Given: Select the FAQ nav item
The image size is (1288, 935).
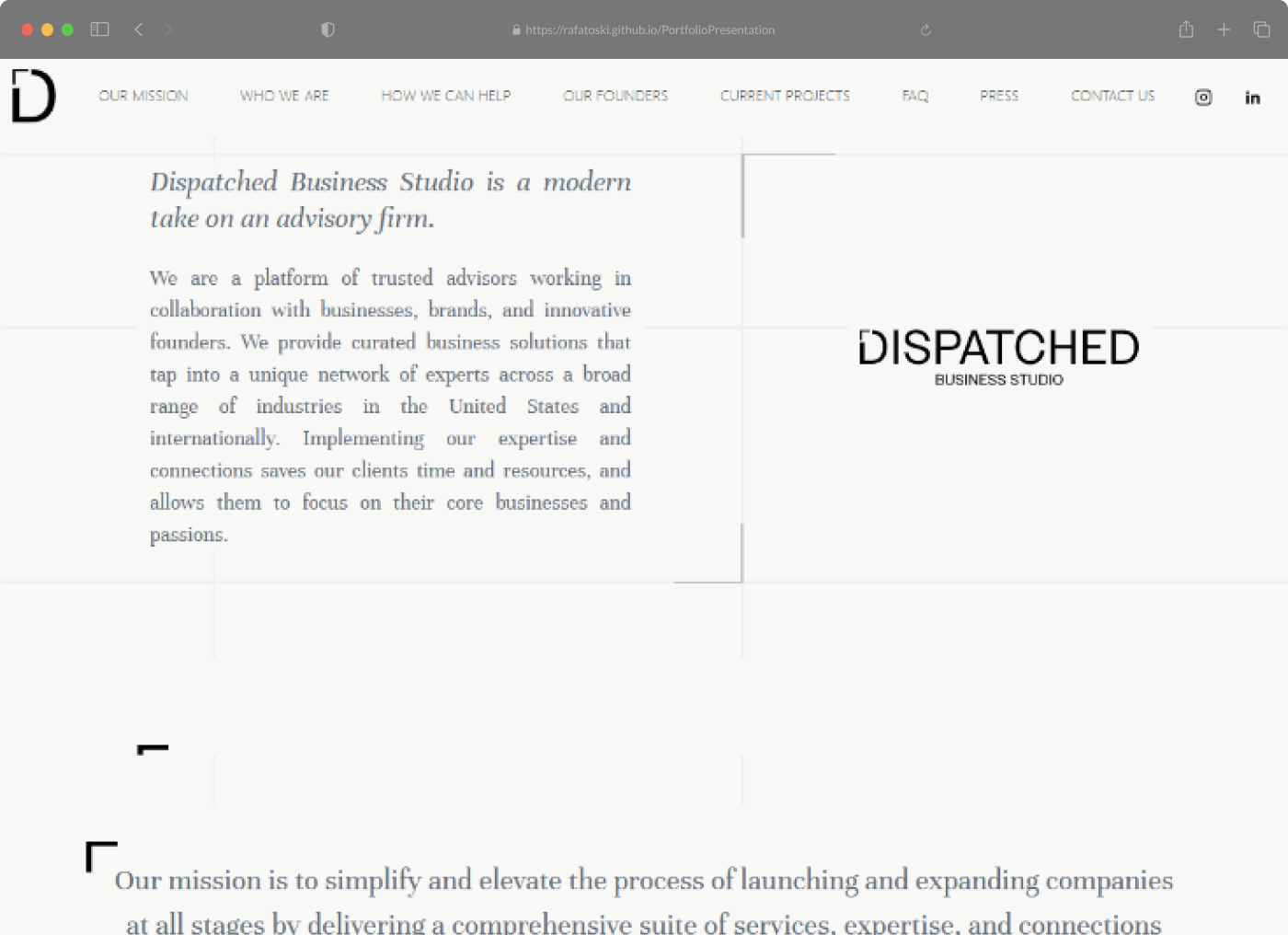Looking at the screenshot, I should [915, 96].
